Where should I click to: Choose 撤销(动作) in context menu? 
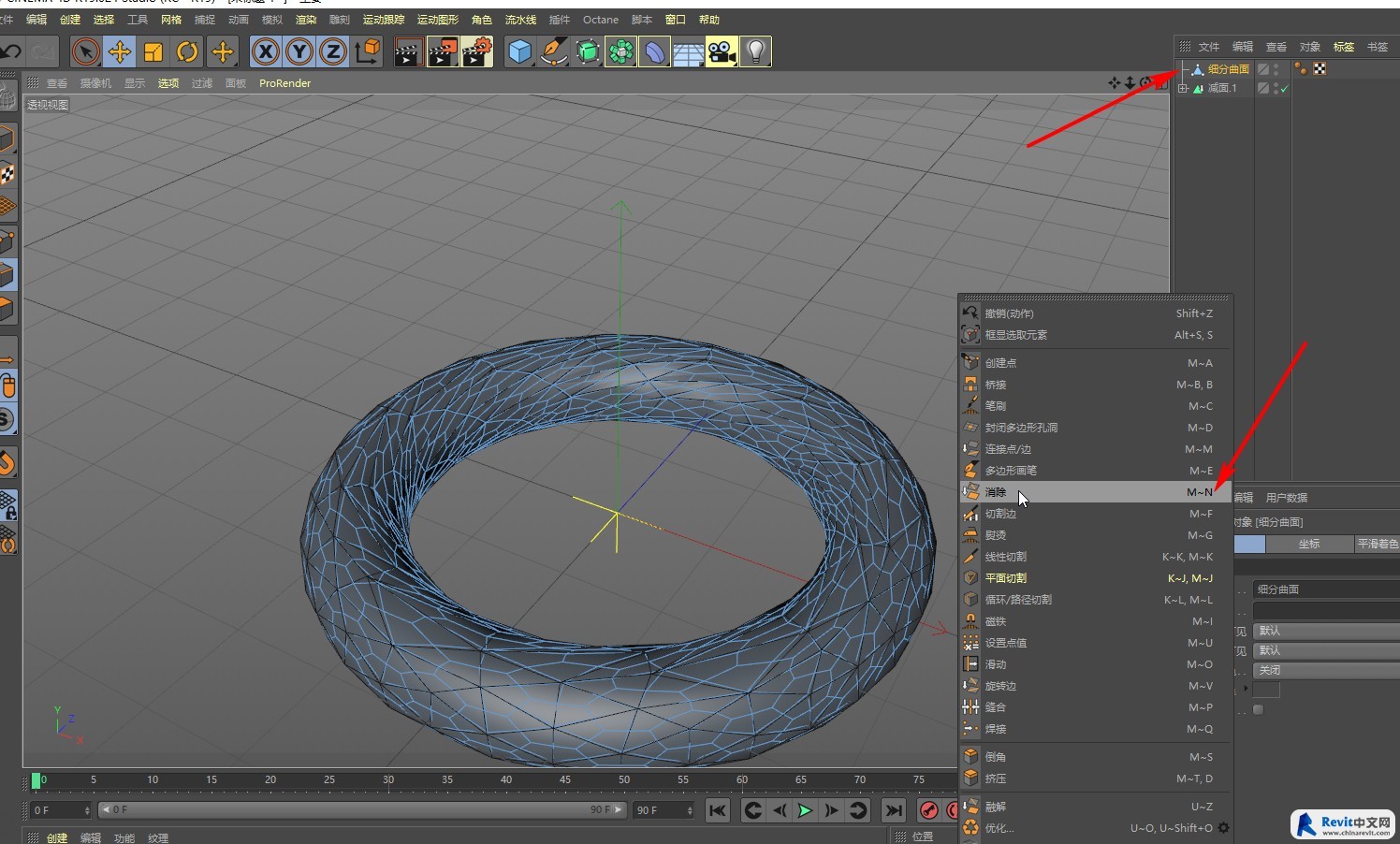point(1095,313)
